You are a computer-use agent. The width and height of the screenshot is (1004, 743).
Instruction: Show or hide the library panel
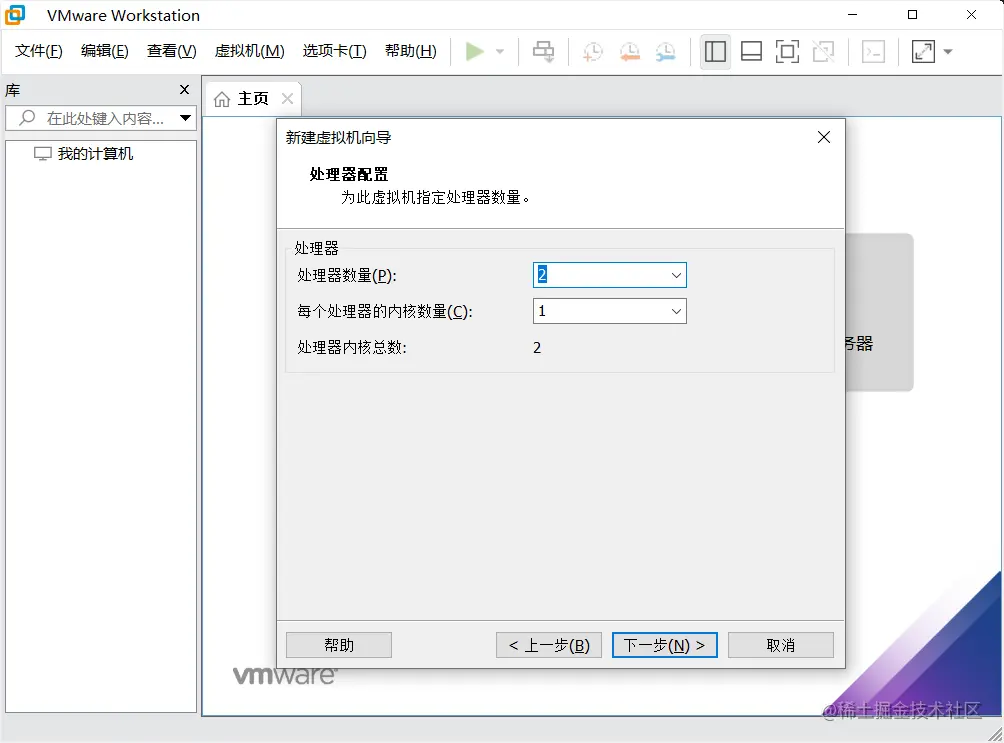tap(715, 51)
